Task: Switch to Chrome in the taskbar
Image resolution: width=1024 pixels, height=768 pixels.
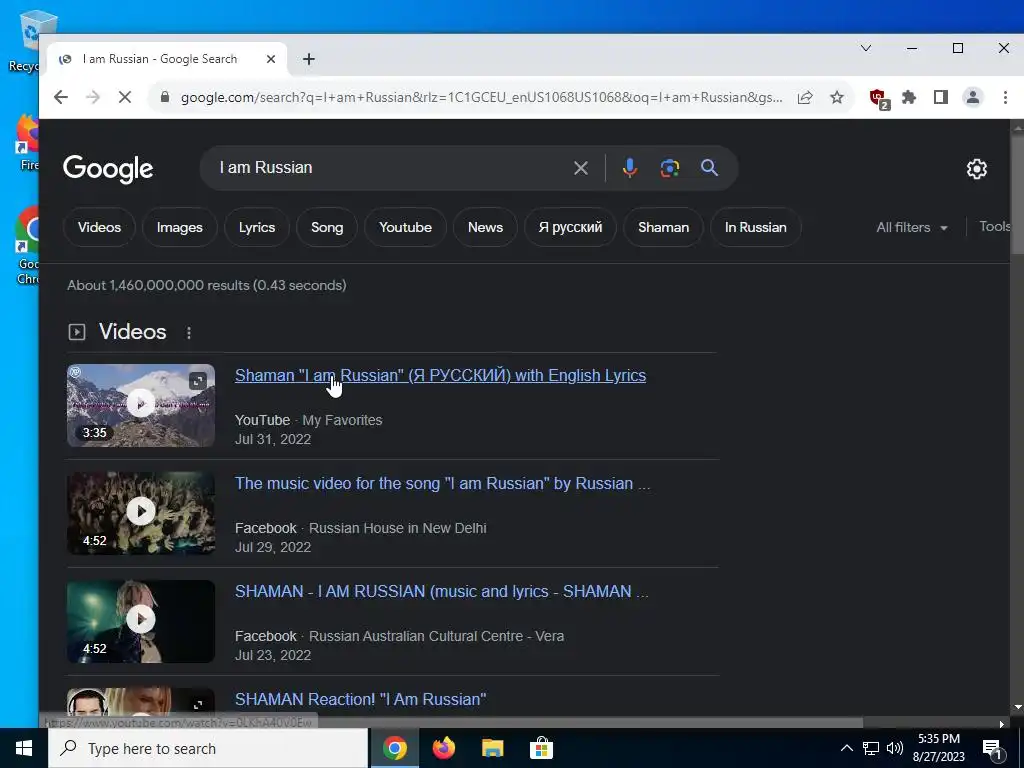Action: 394,748
